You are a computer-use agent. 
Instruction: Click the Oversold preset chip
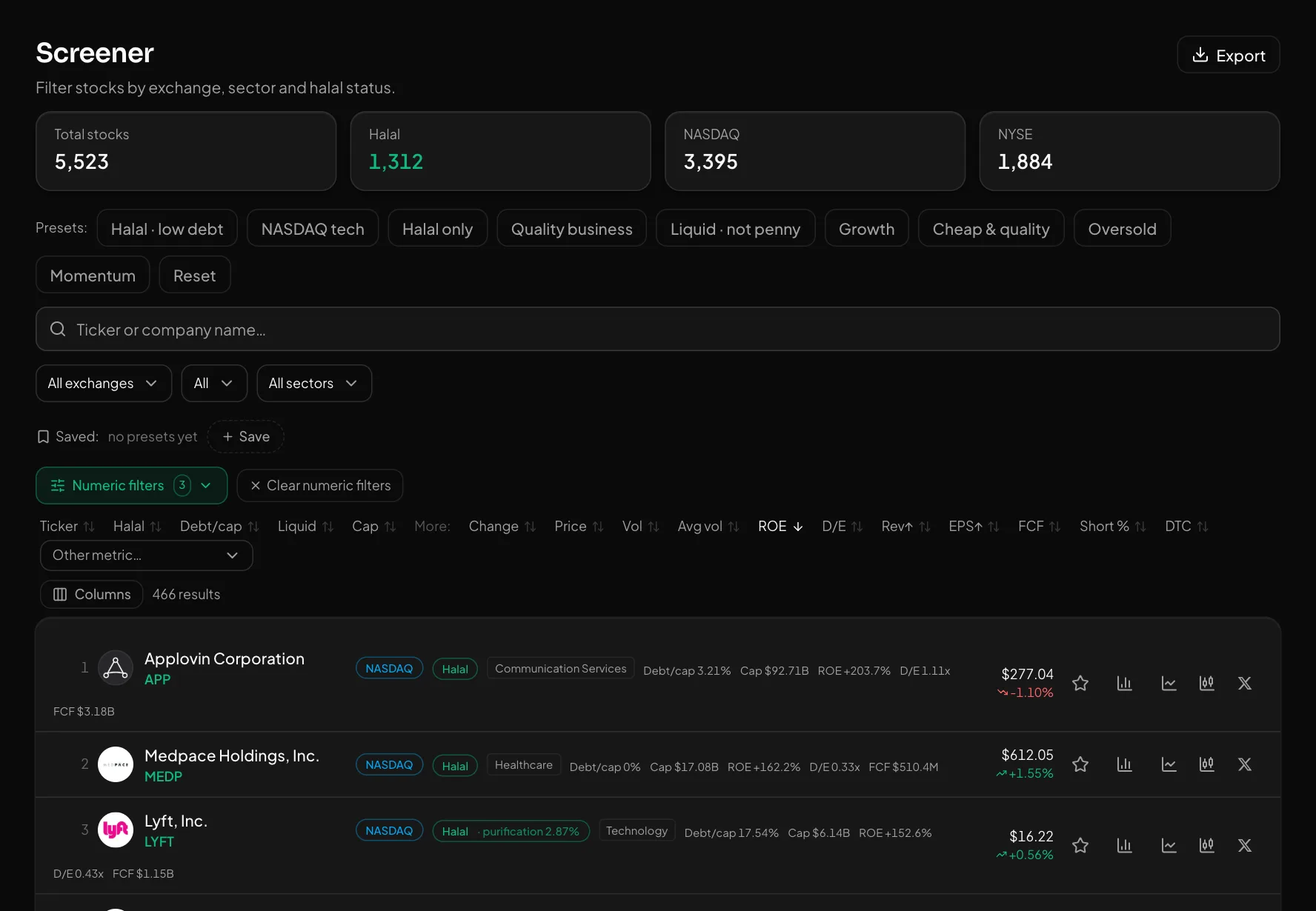tap(1122, 228)
